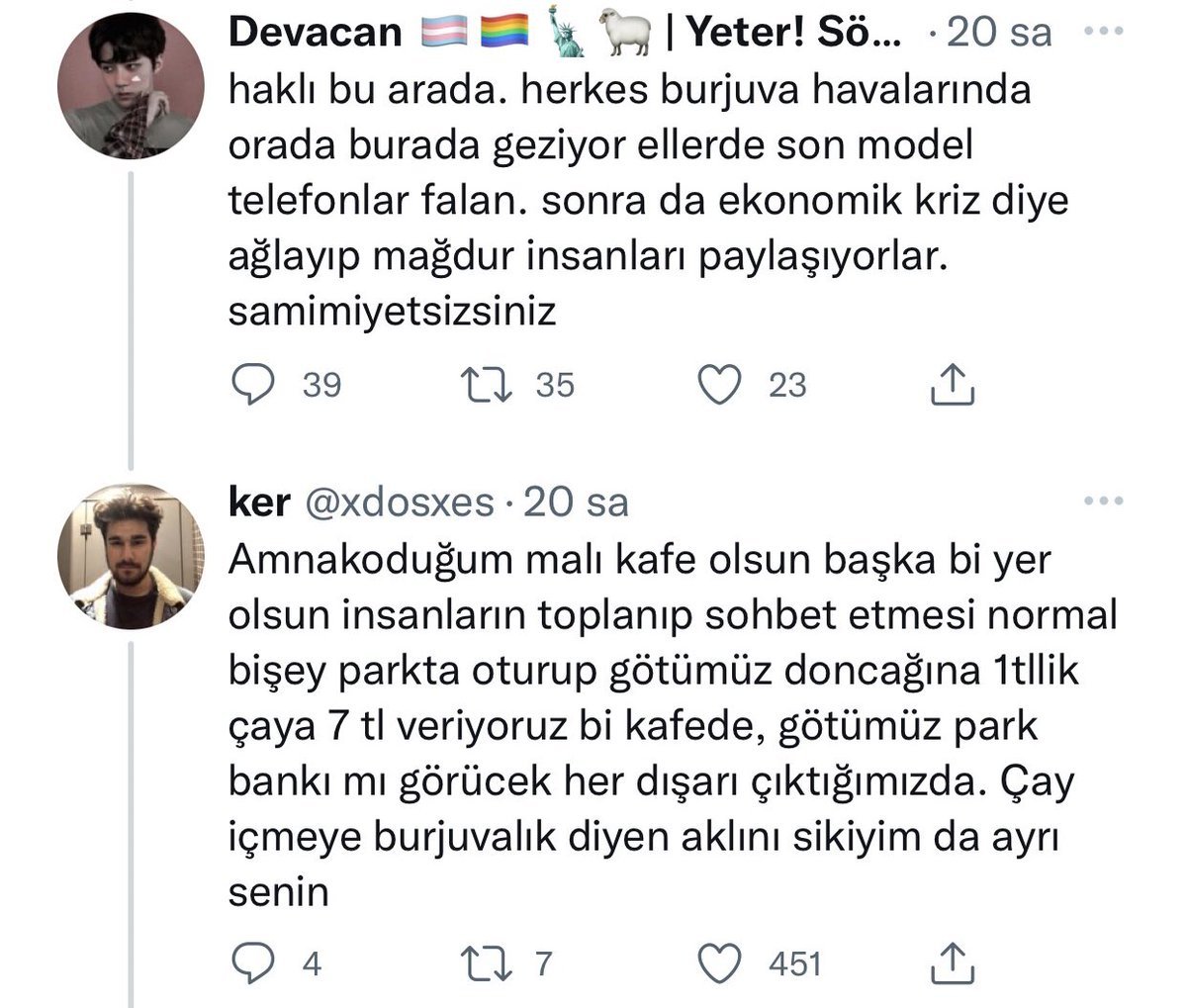Screen dimensions: 1187x1008
Task: Retweet Devacan's tweet
Action: pyautogui.click(x=487, y=385)
